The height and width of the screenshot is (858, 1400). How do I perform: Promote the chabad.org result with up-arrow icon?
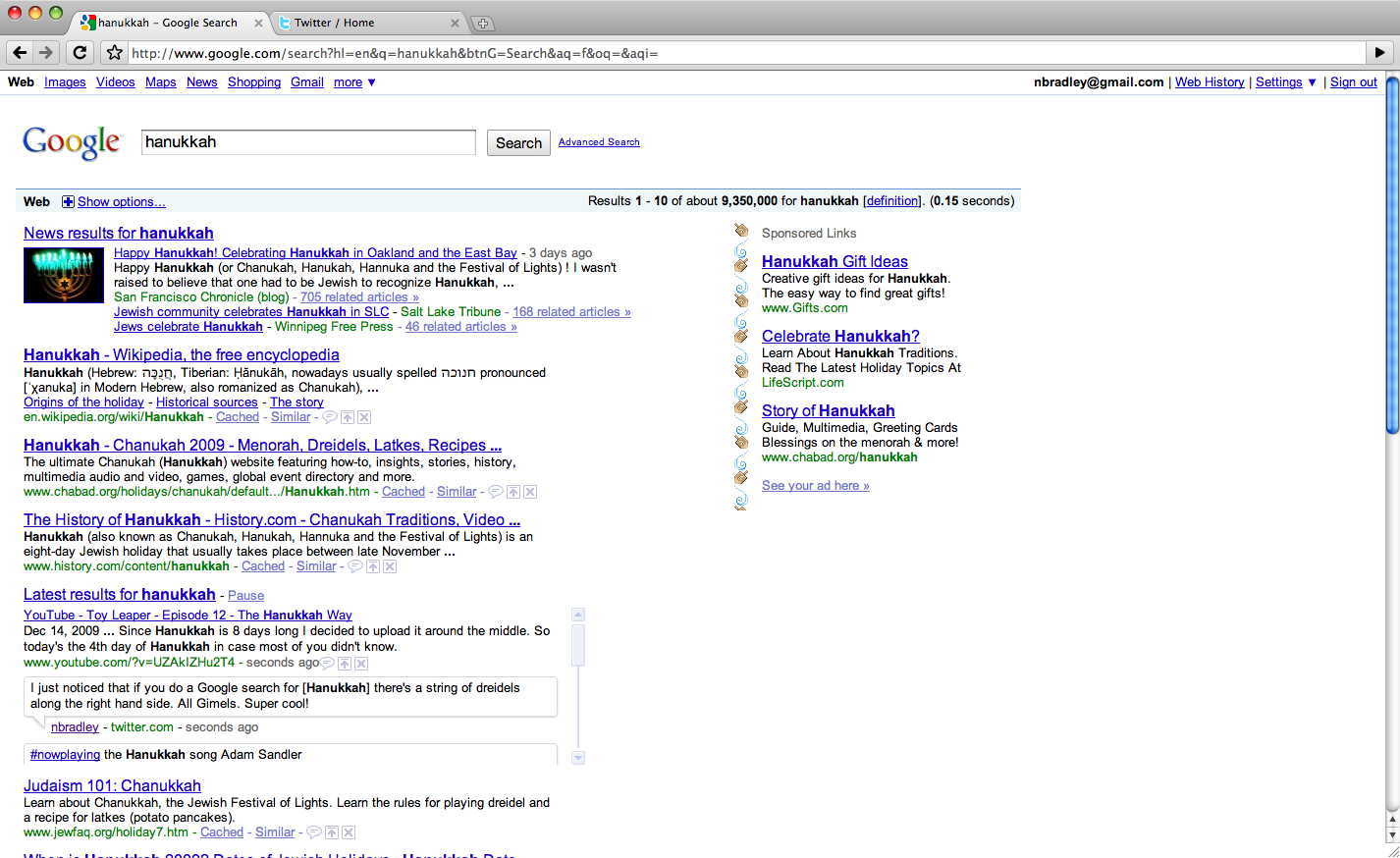[513, 492]
